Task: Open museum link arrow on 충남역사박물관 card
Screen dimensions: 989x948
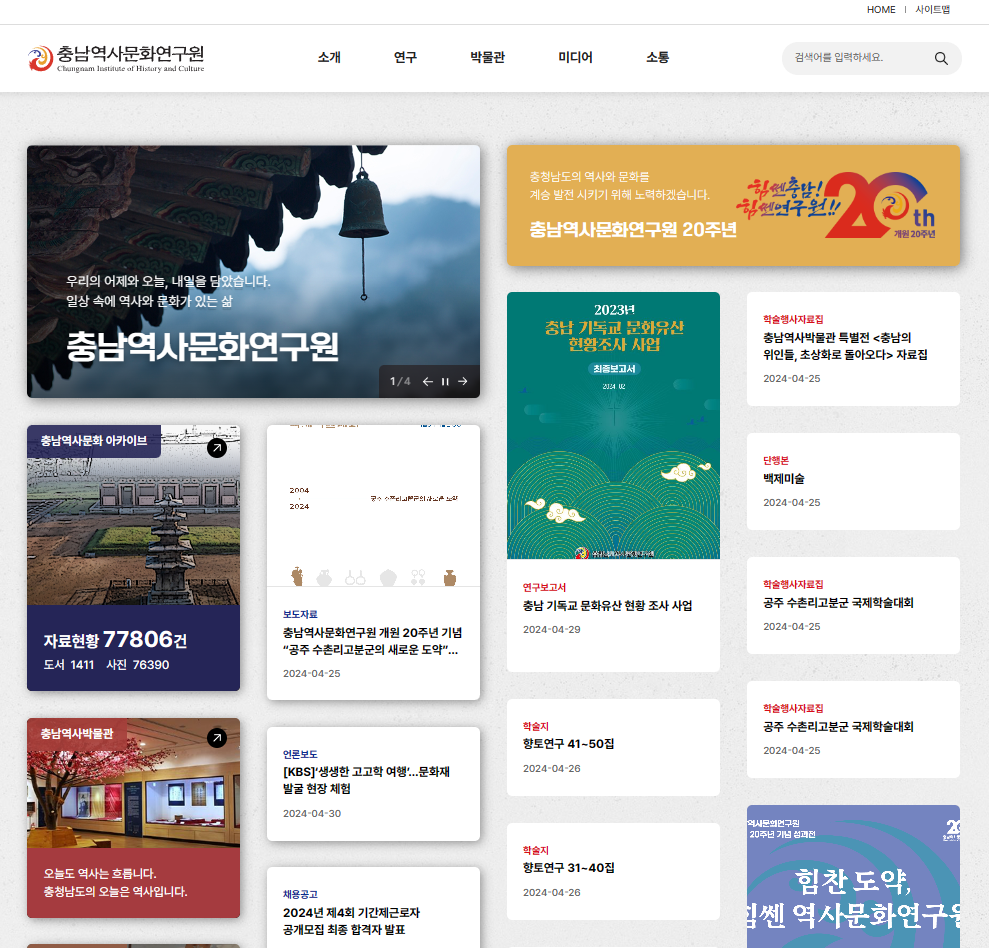Action: [217, 738]
